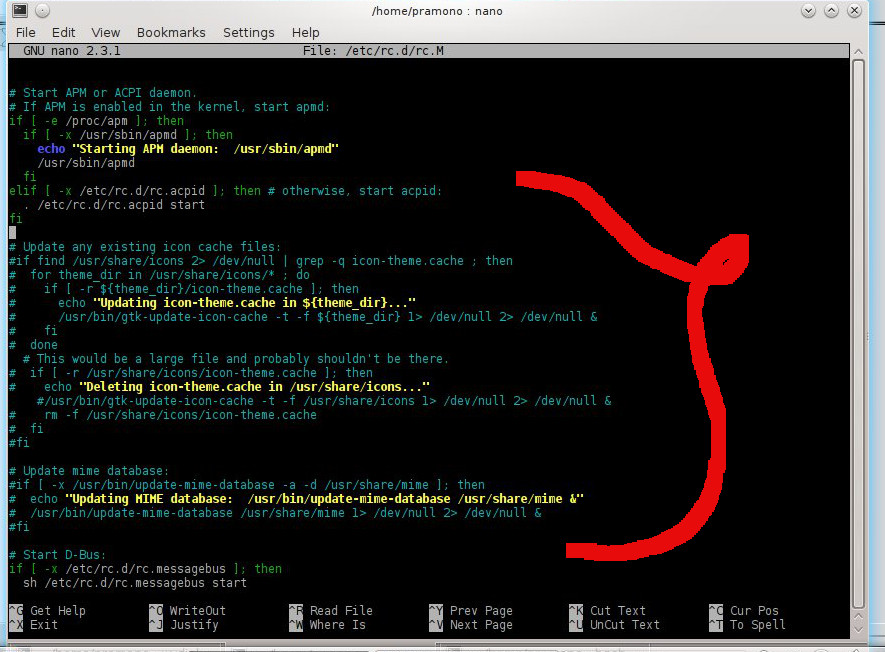Click the '^X Exit' shortcut
This screenshot has width=885, height=652.
click(x=34, y=625)
